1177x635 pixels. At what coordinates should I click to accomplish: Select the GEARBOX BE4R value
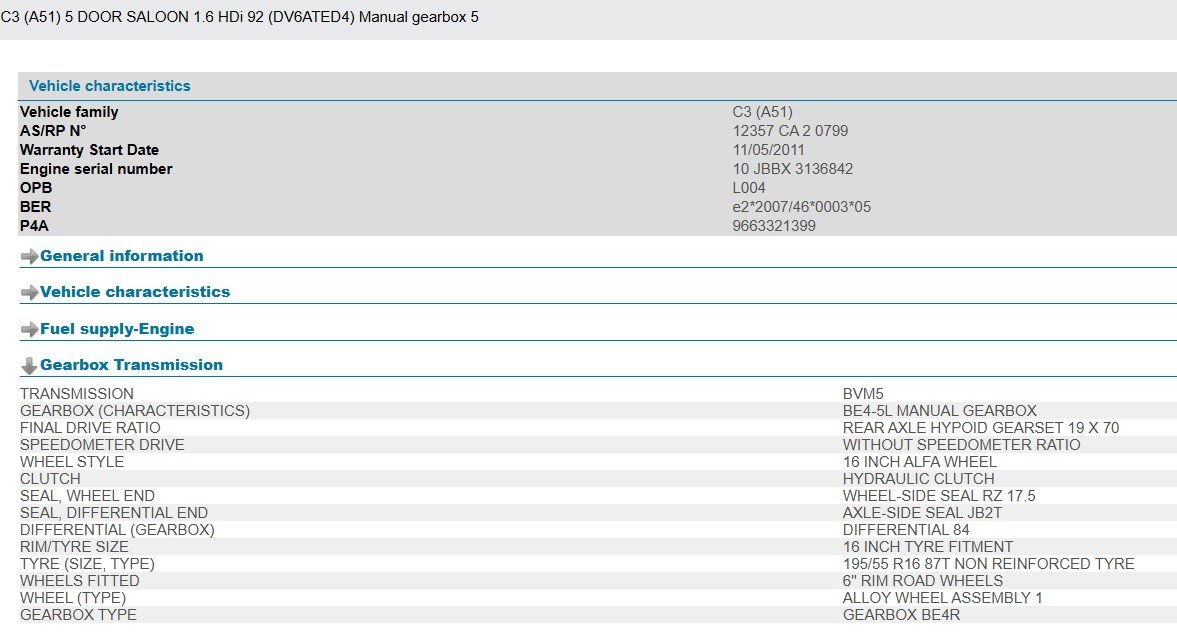[x=902, y=615]
